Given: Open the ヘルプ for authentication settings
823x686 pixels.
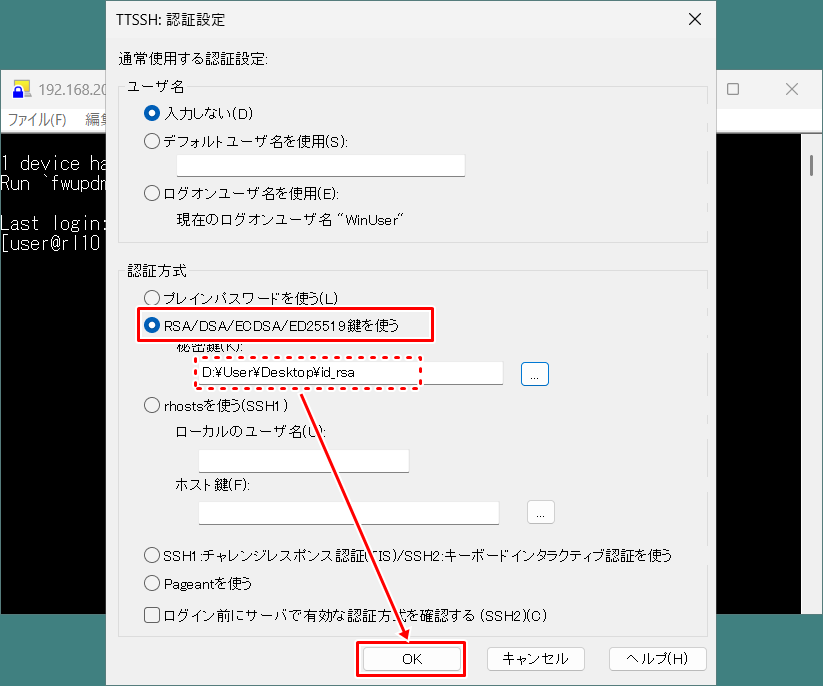Looking at the screenshot, I should 657,658.
